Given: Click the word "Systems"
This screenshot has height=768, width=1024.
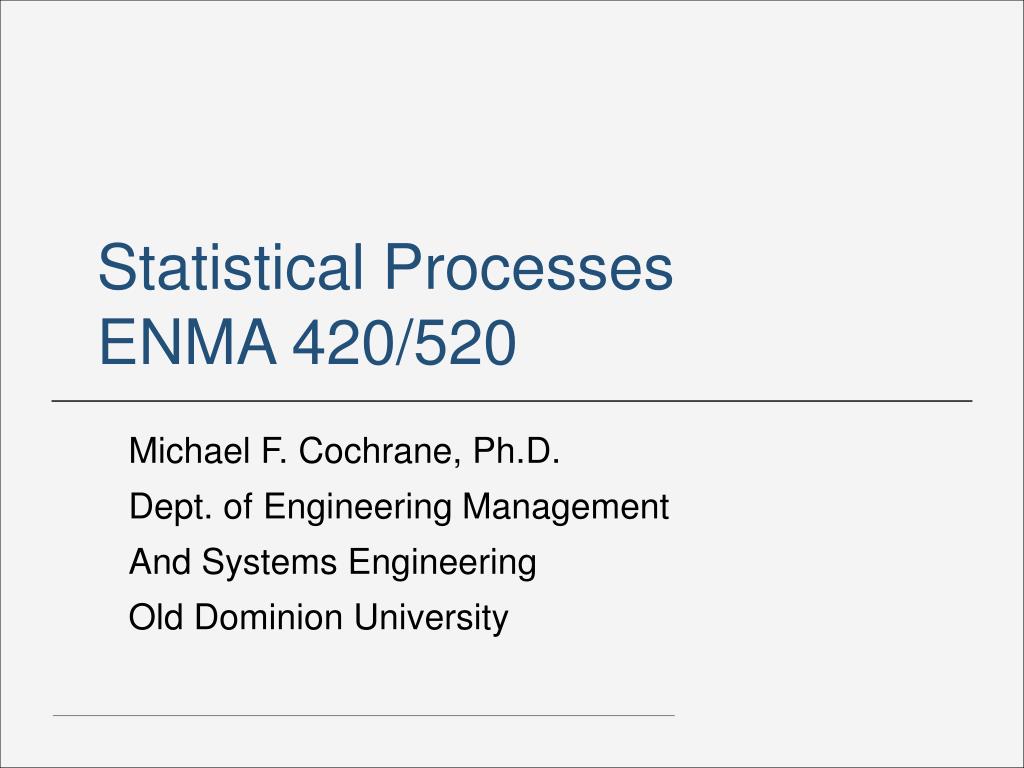Looking at the screenshot, I should pyautogui.click(x=269, y=564).
